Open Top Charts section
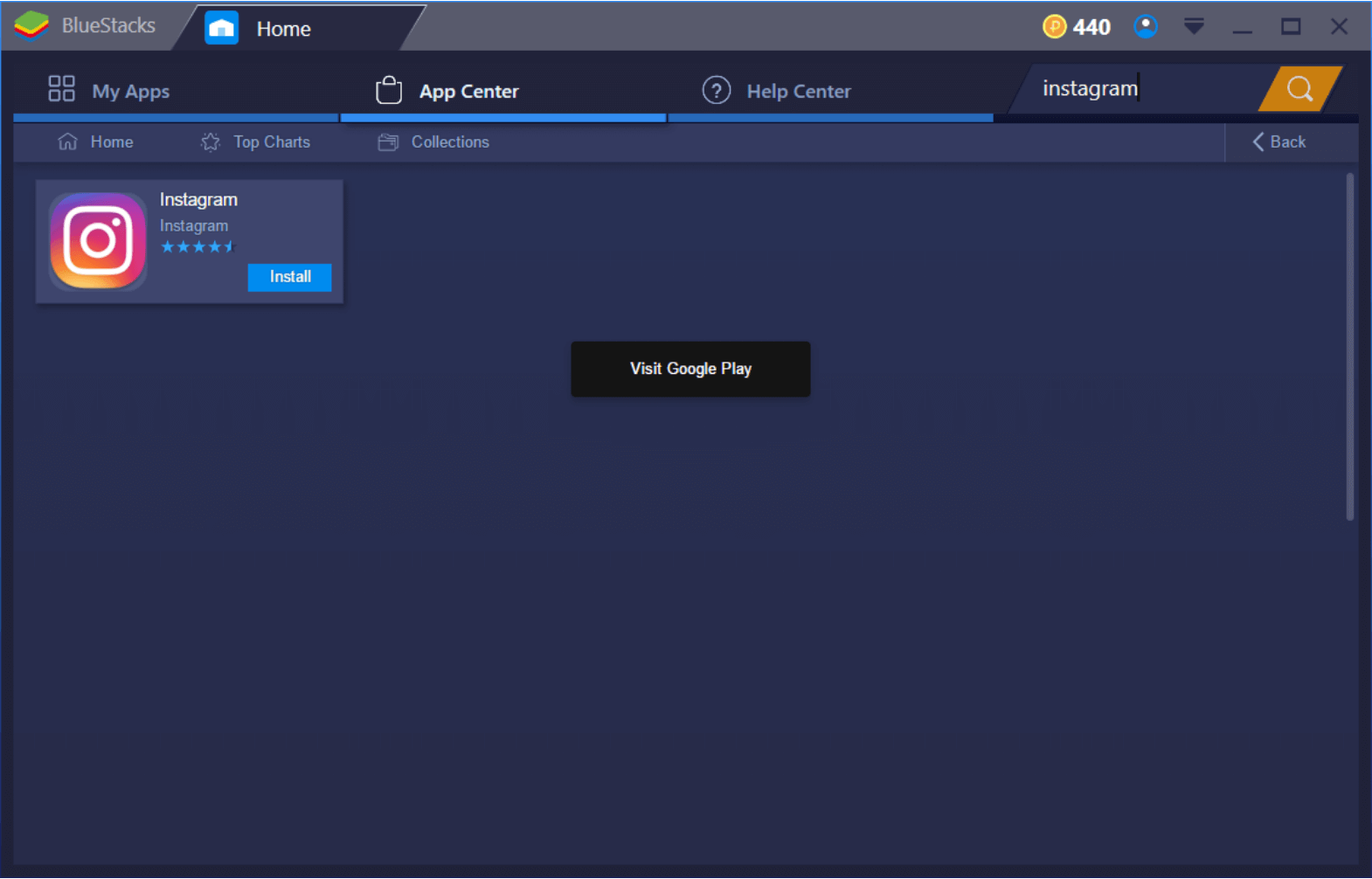 [x=255, y=142]
